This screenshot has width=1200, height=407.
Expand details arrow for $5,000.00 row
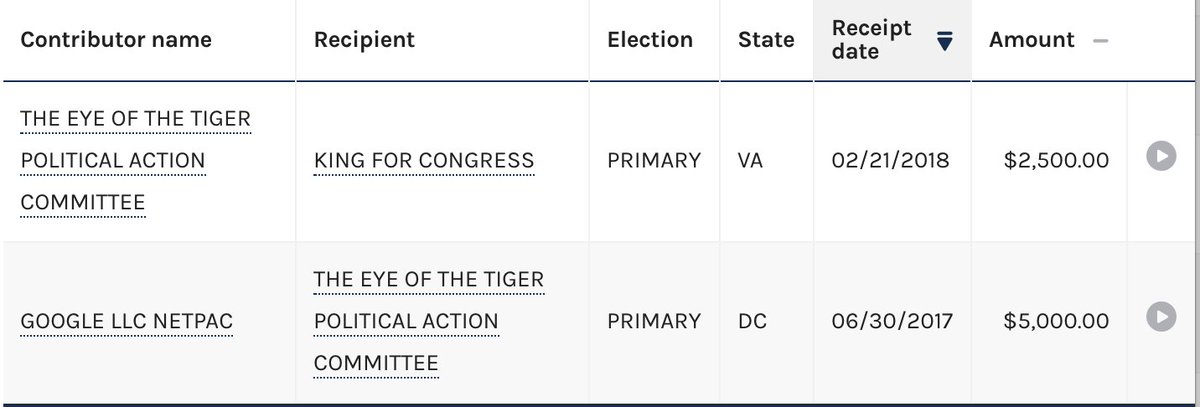click(1160, 319)
